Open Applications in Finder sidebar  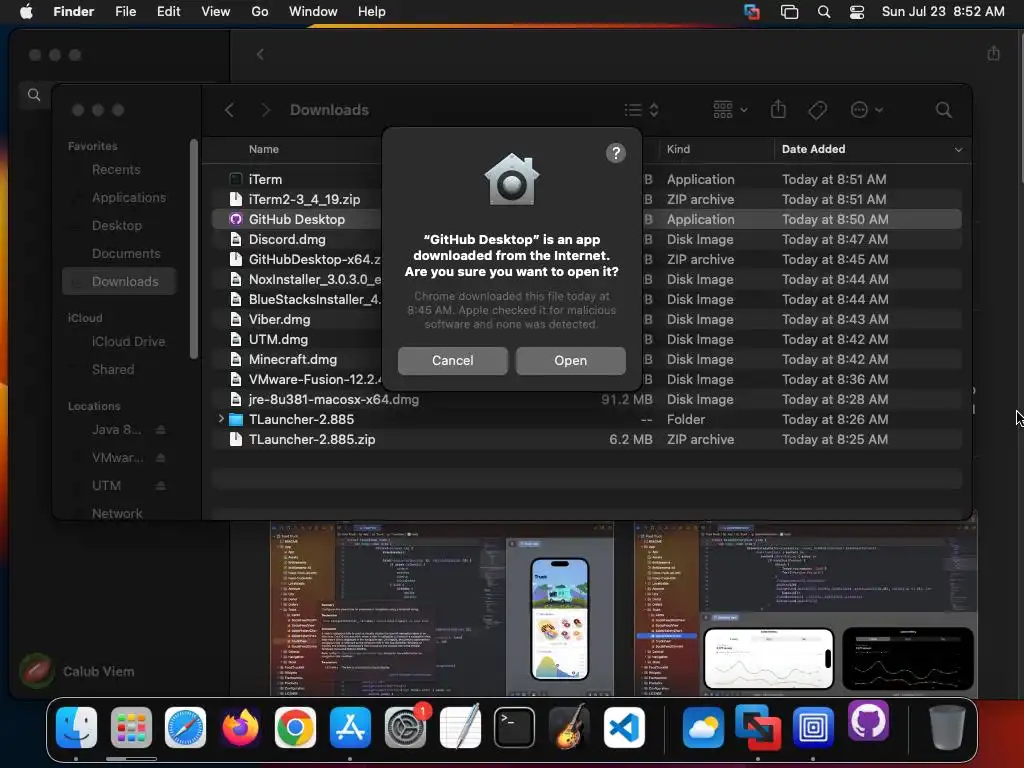pos(128,197)
